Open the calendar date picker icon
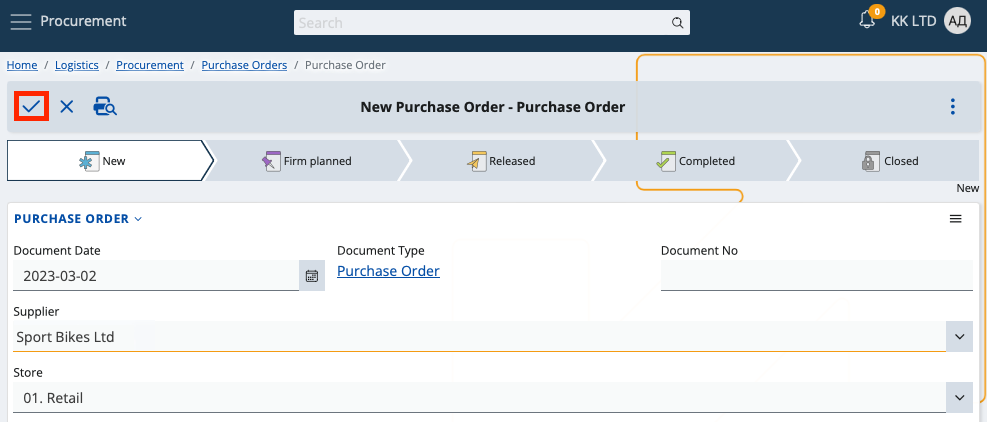Viewport: 987px width, 422px height. tap(312, 276)
